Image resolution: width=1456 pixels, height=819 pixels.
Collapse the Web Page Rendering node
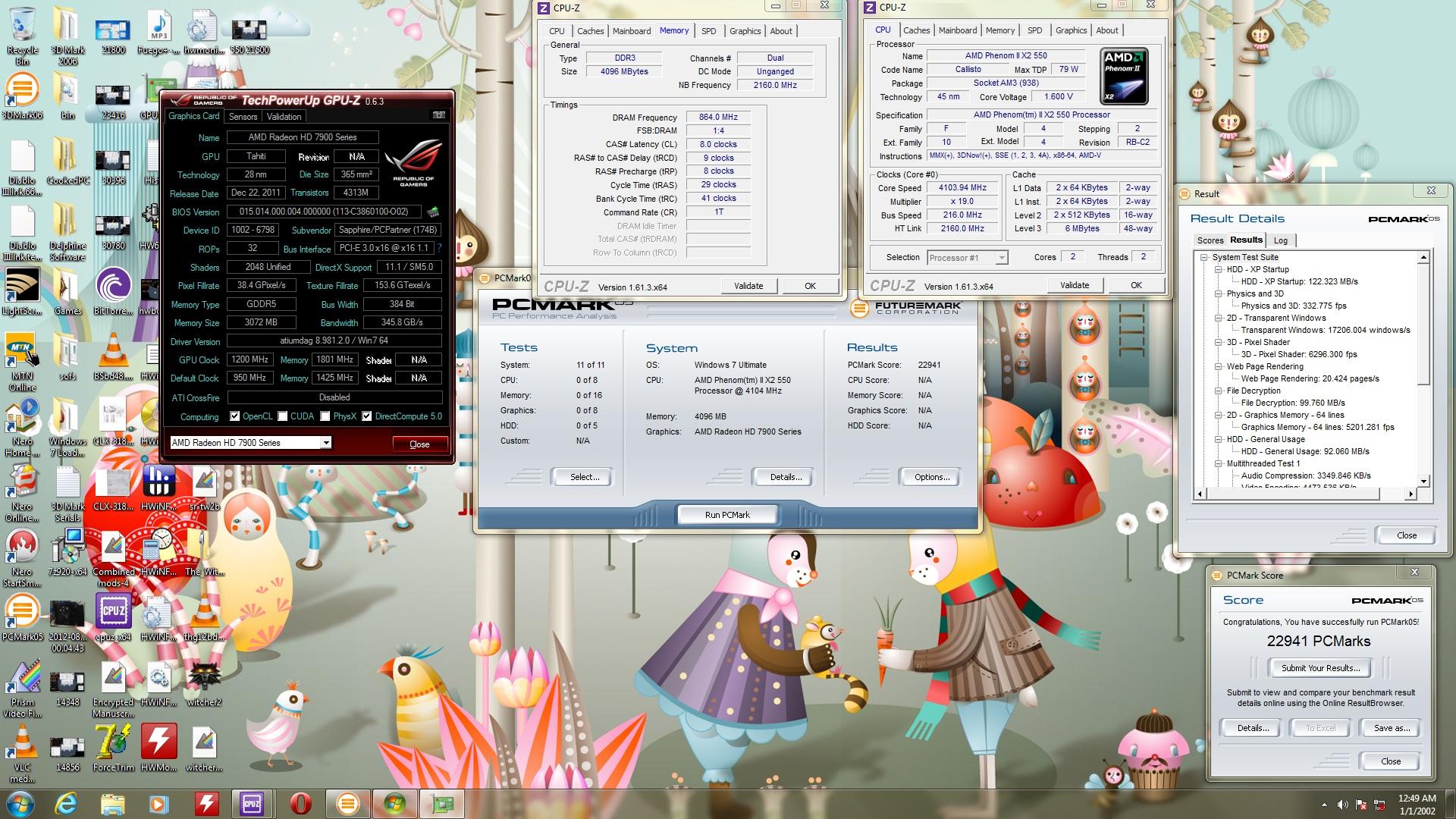pos(1219,366)
